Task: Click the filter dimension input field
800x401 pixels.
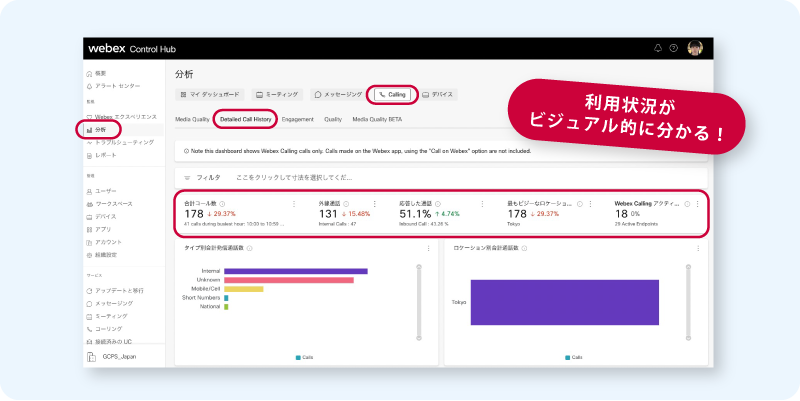Action: tap(294, 178)
